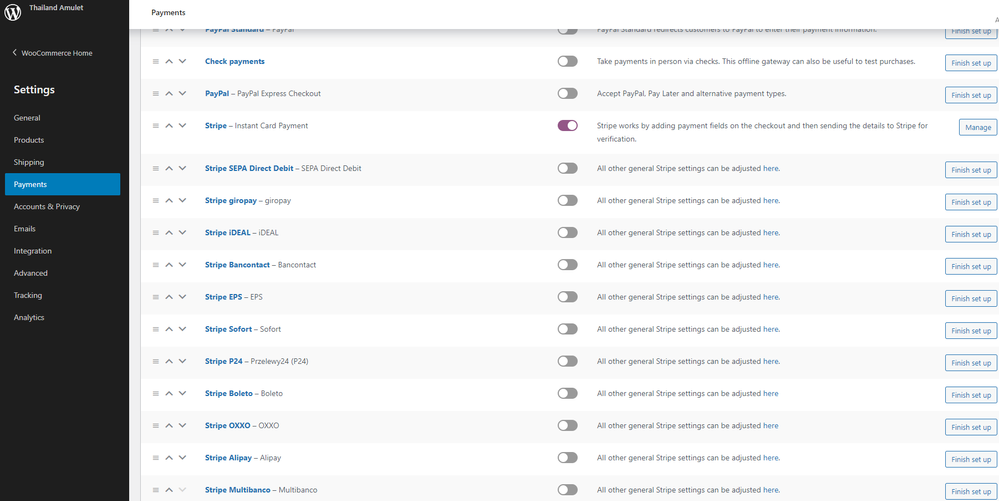This screenshot has width=999, height=501.
Task: Move PayPal Express Checkout row up
Action: click(169, 93)
